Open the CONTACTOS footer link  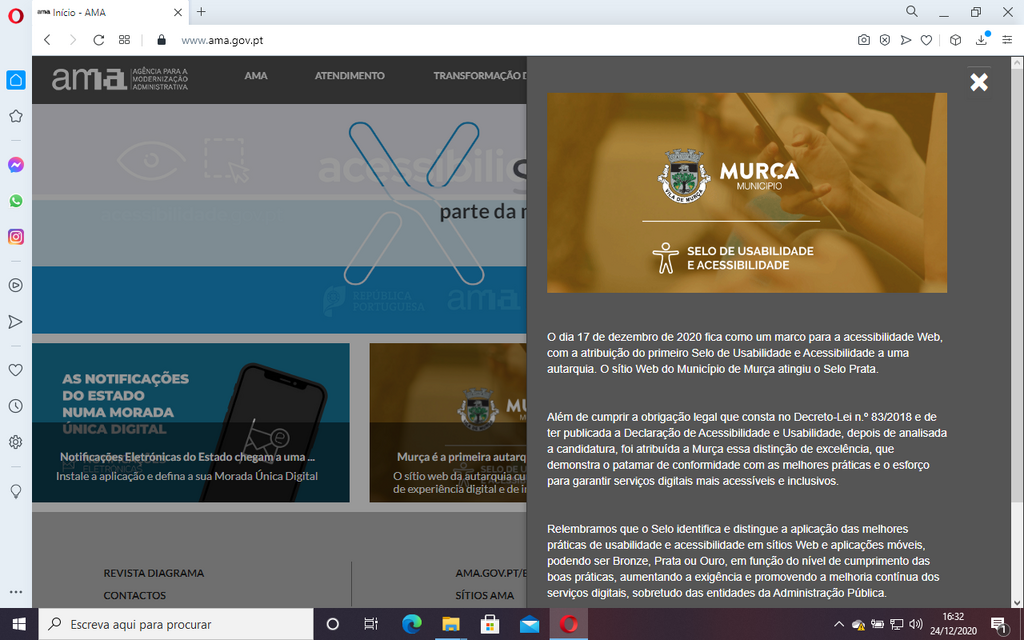tap(135, 596)
